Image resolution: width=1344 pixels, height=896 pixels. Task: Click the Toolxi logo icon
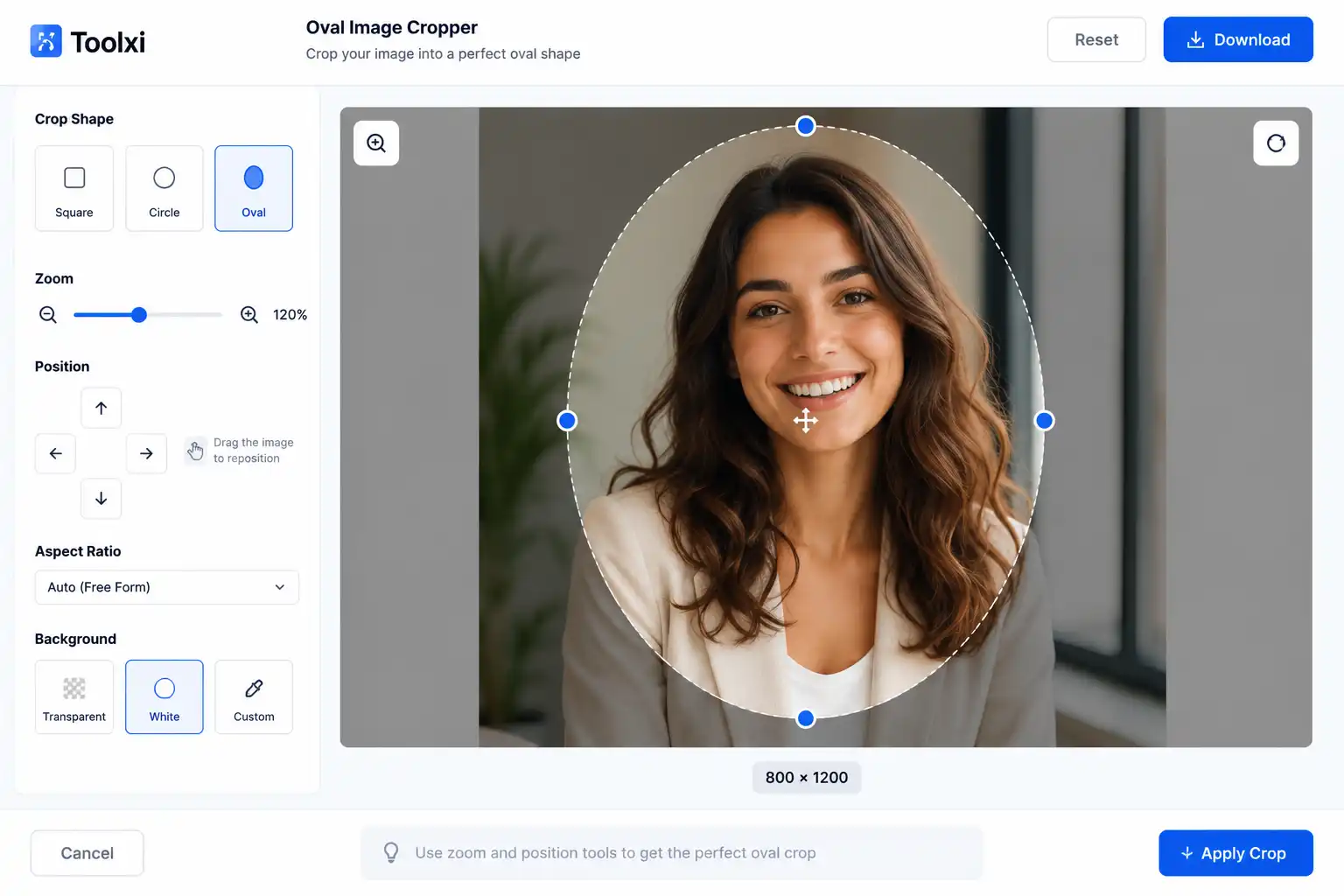tap(46, 41)
